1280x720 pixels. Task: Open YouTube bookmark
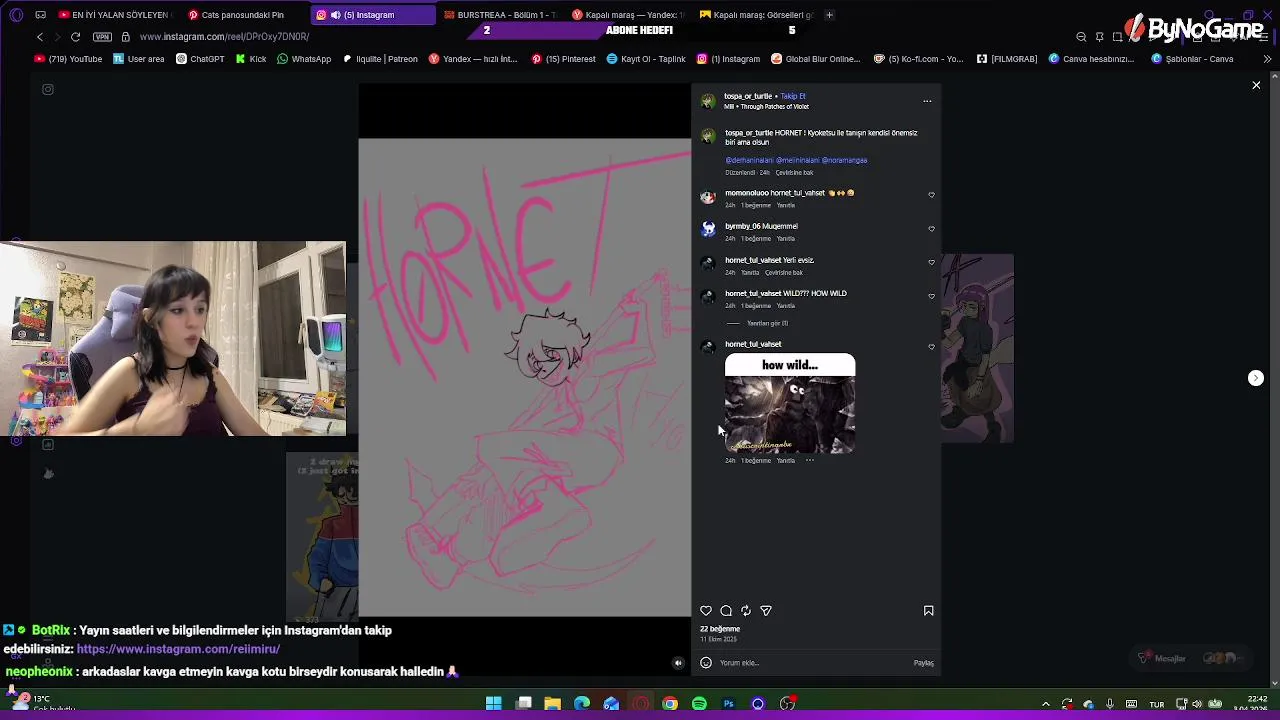click(68, 59)
